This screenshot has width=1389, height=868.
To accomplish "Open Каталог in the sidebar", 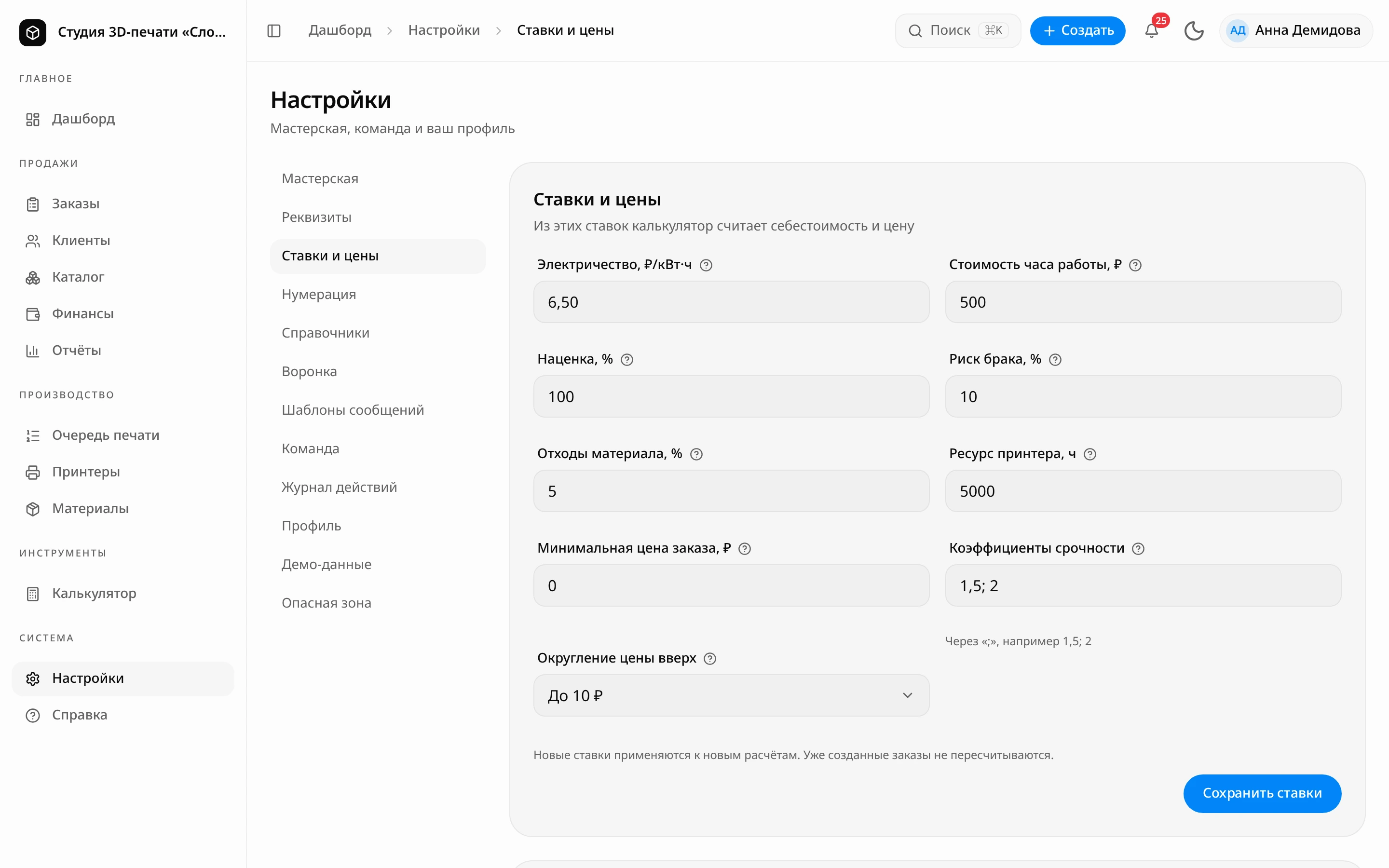I will click(x=123, y=277).
